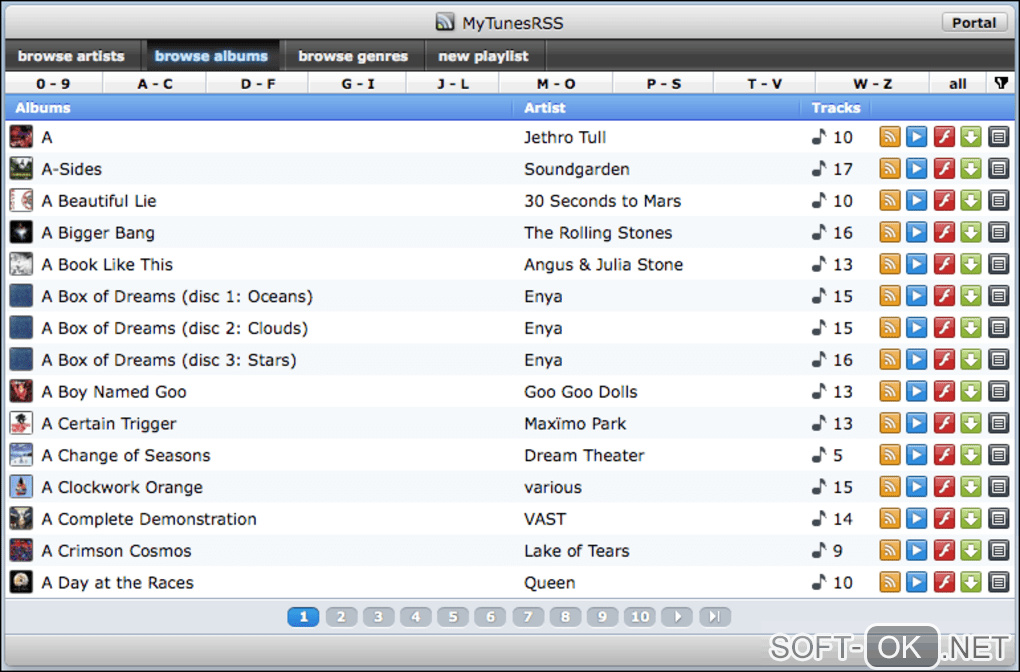
Task: Open Flash player for A Boy Named Goo
Action: point(944,392)
